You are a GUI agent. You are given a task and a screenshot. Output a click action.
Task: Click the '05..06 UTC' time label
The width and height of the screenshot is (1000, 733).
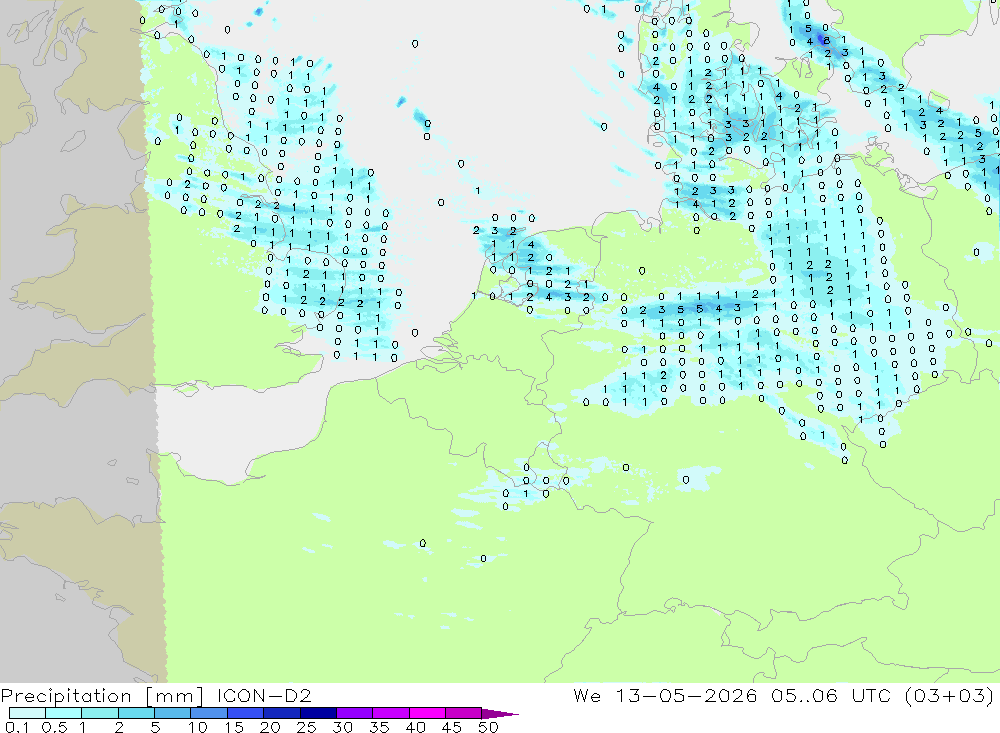(x=830, y=695)
